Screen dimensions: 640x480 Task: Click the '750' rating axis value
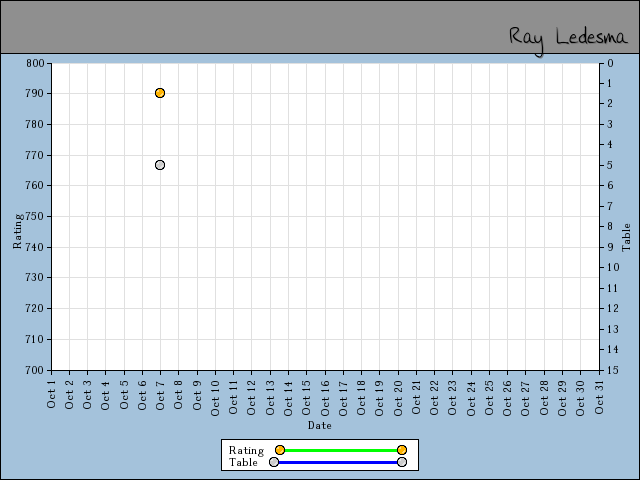pos(35,216)
